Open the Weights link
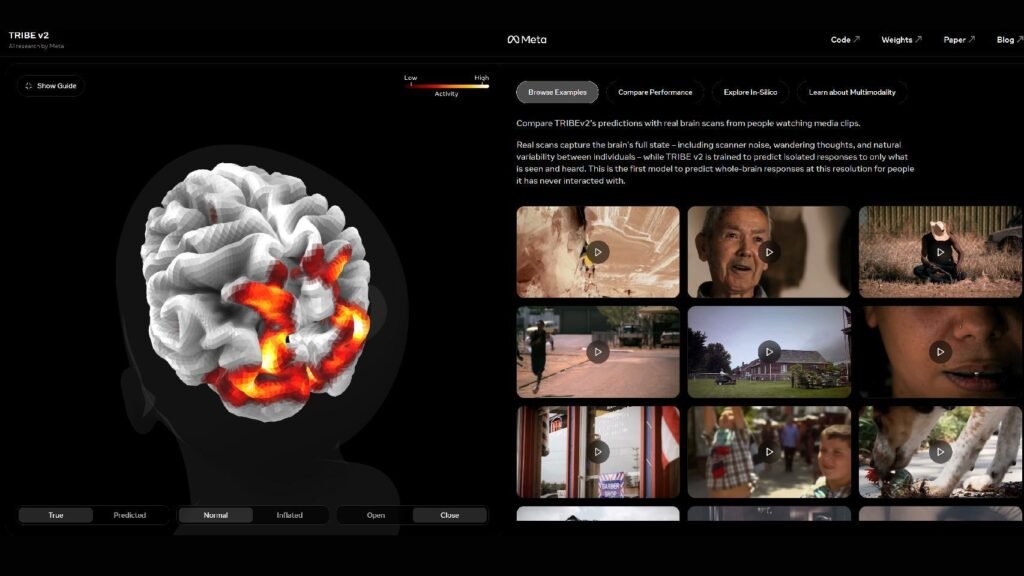 pos(898,39)
